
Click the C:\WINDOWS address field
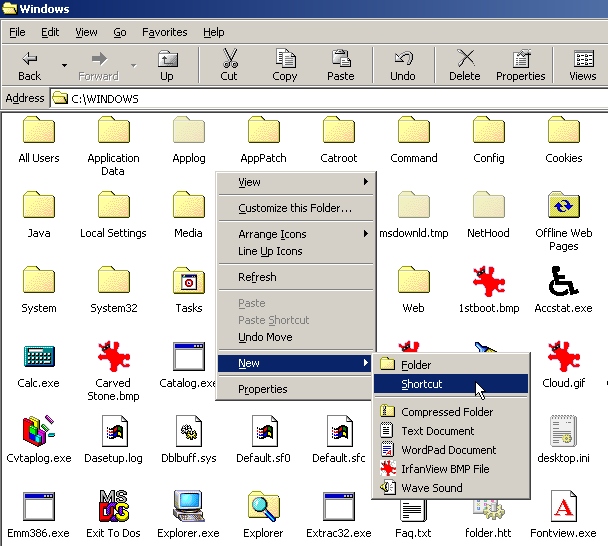329,98
